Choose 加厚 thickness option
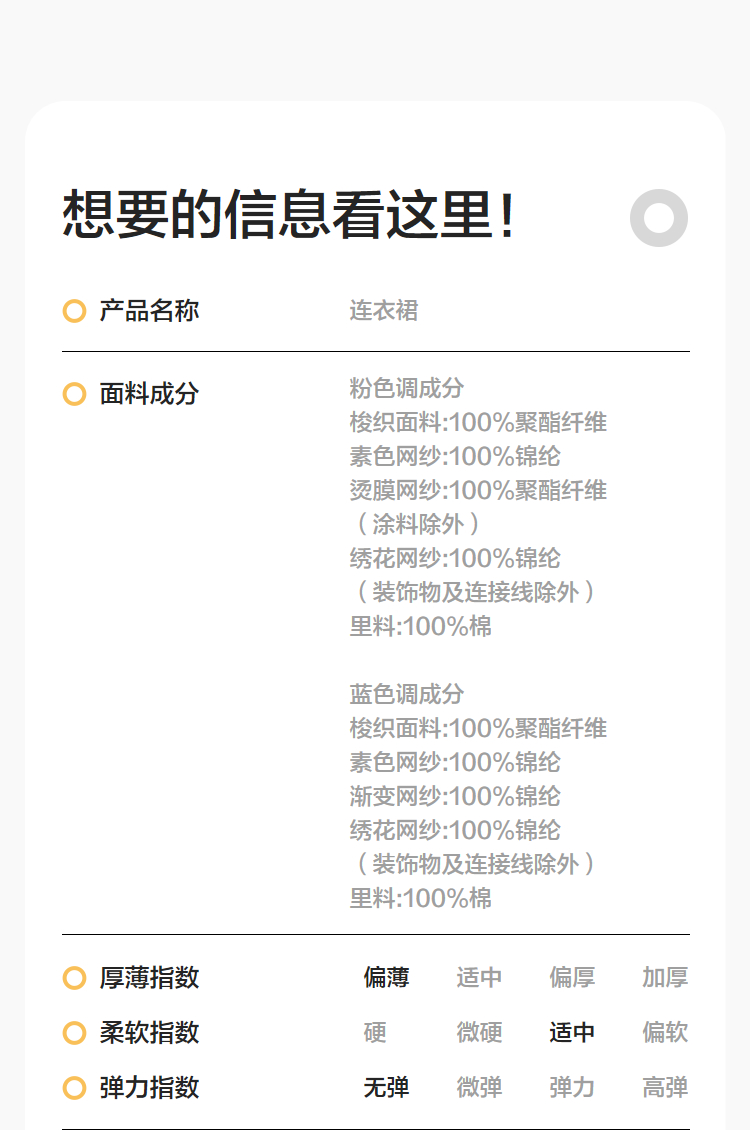The height and width of the screenshot is (1130, 750). coord(665,978)
